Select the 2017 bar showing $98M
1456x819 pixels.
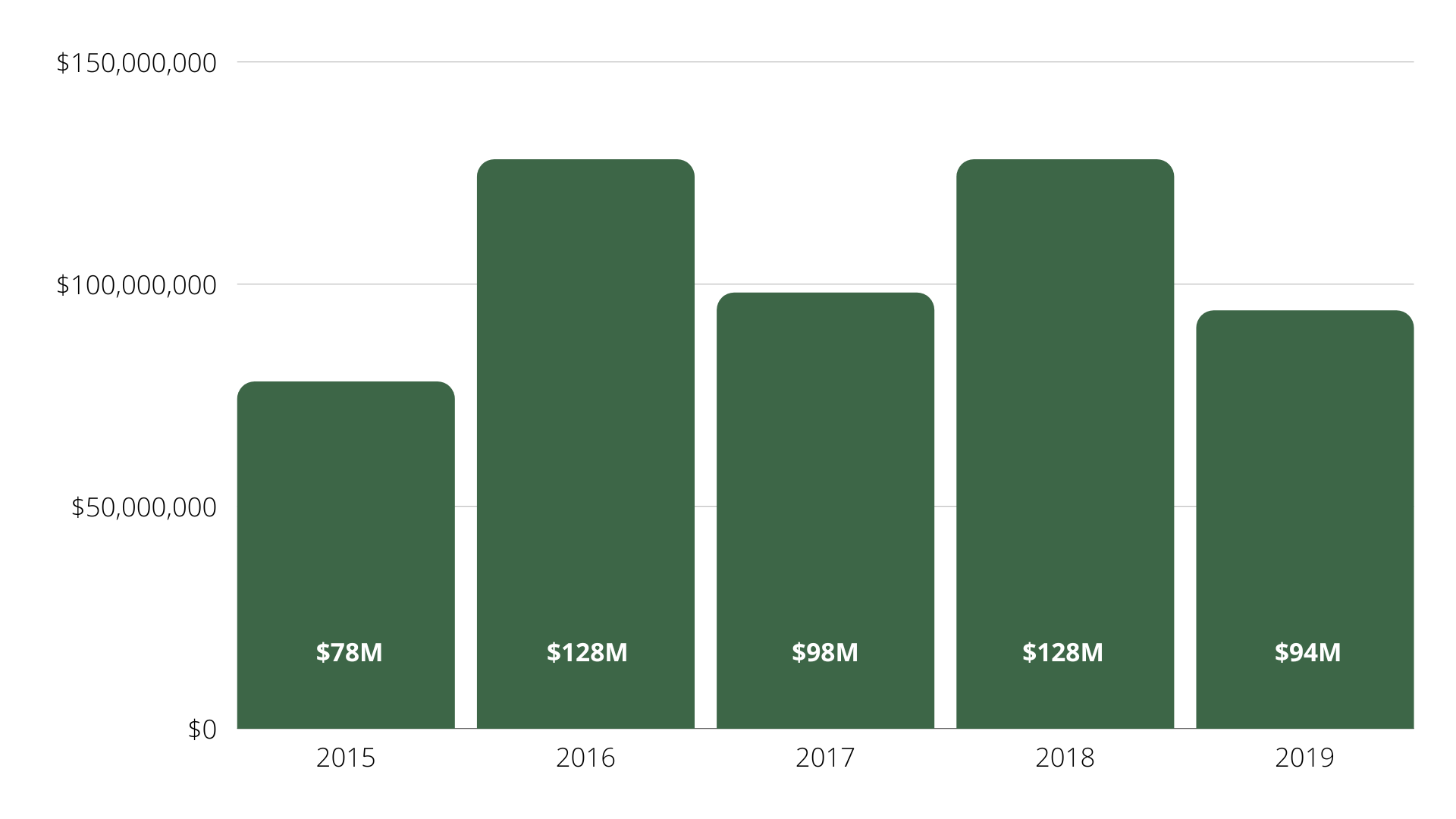tap(825, 493)
